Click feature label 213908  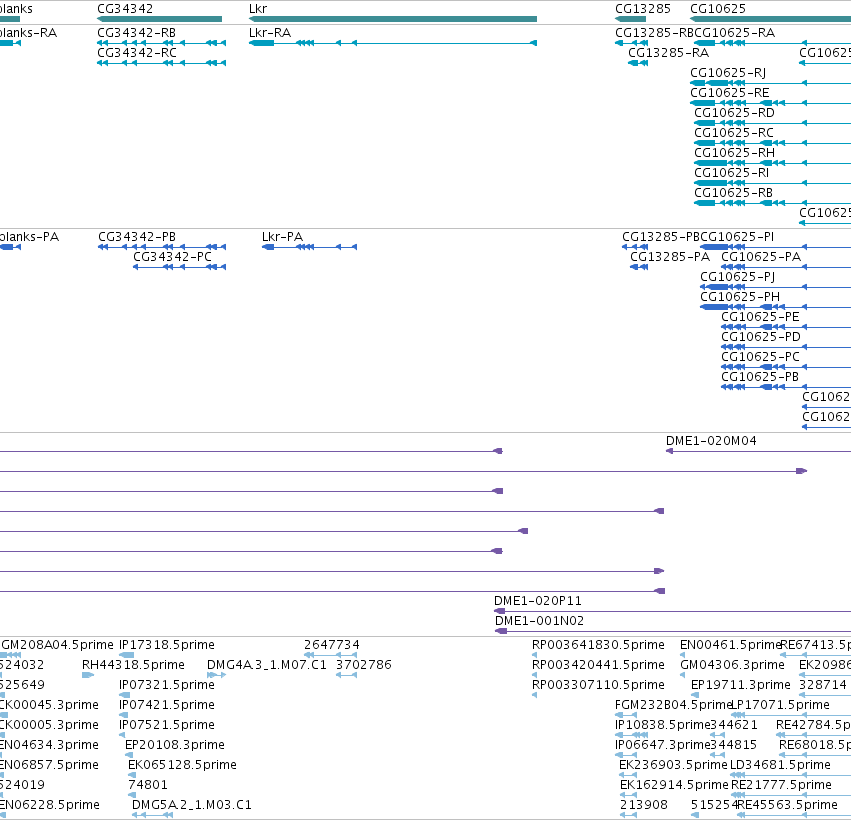pos(644,805)
